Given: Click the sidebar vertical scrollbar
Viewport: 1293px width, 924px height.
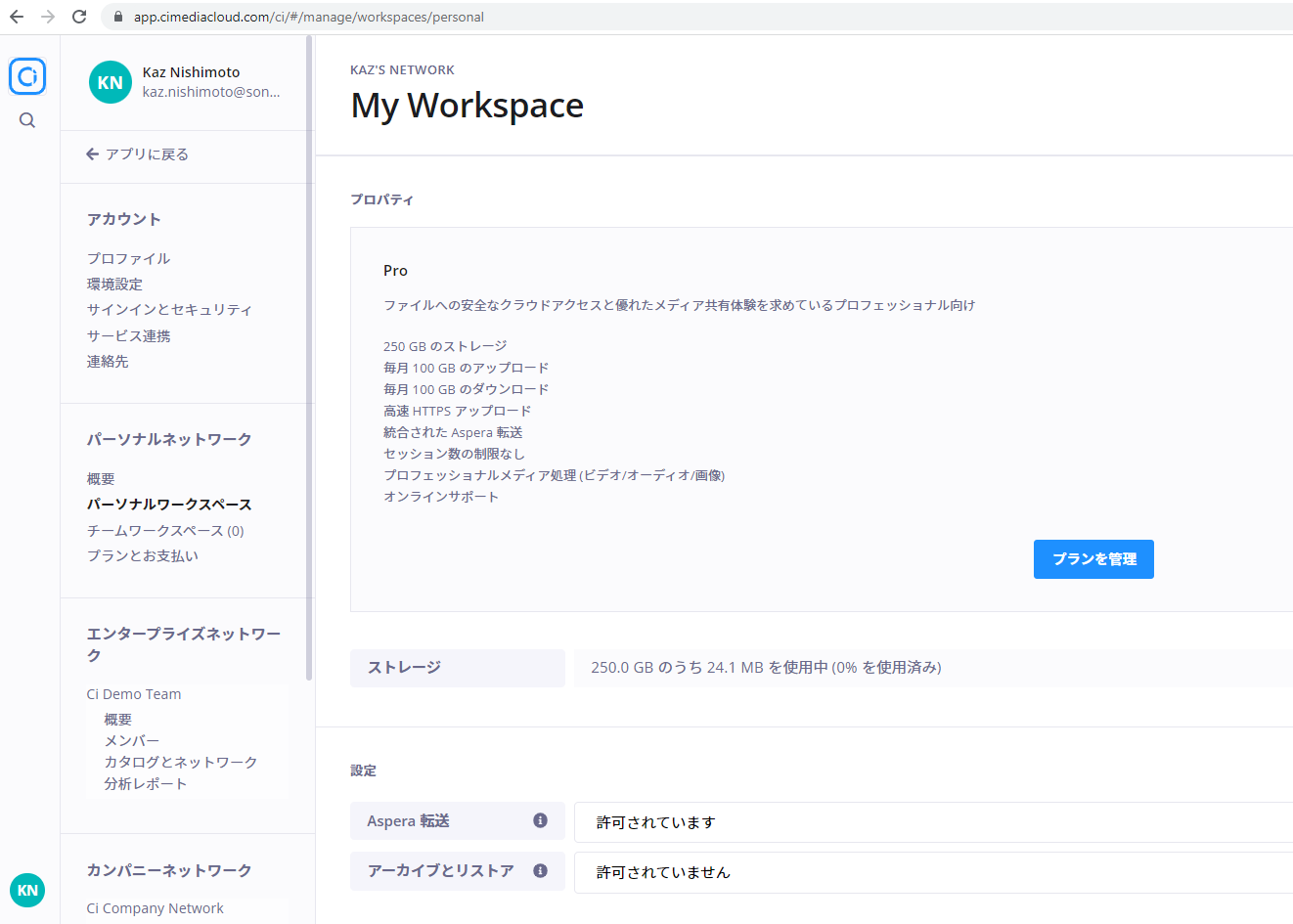Looking at the screenshot, I should pos(309,357).
